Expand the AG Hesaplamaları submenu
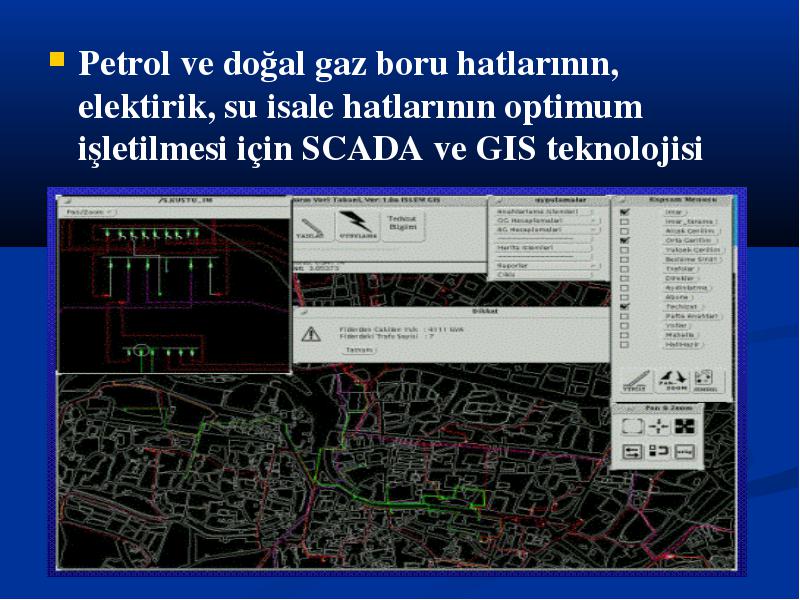The height and width of the screenshot is (600, 800). [x=547, y=230]
